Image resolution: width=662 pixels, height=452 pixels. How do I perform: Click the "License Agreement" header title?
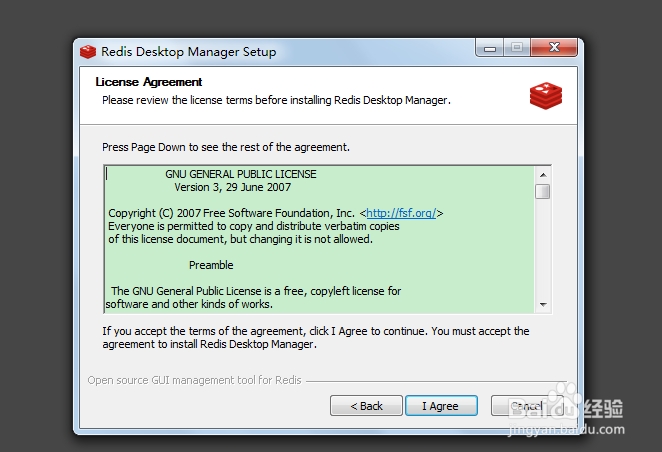pyautogui.click(x=149, y=82)
